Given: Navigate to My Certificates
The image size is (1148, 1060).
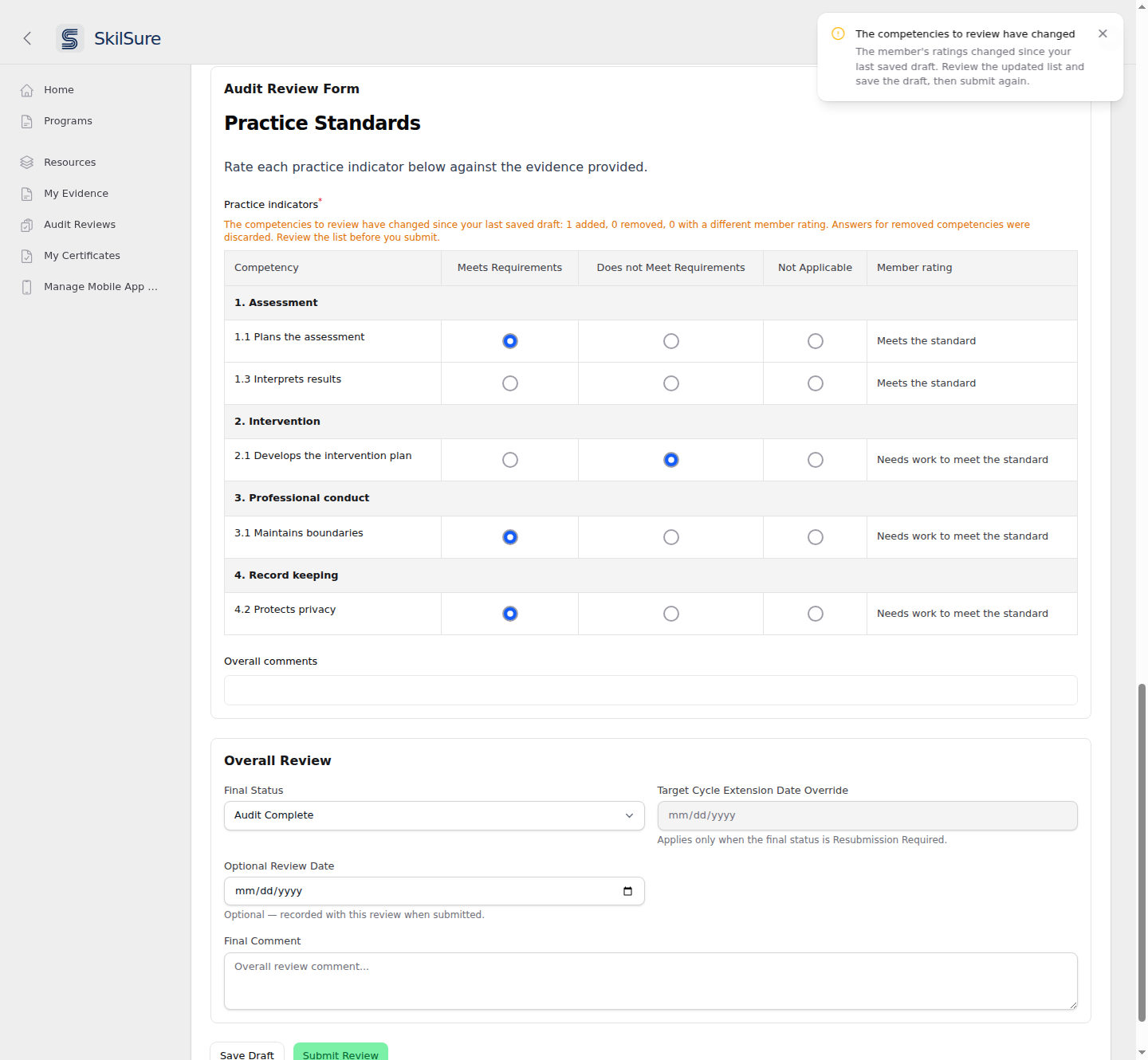Looking at the screenshot, I should [82, 256].
